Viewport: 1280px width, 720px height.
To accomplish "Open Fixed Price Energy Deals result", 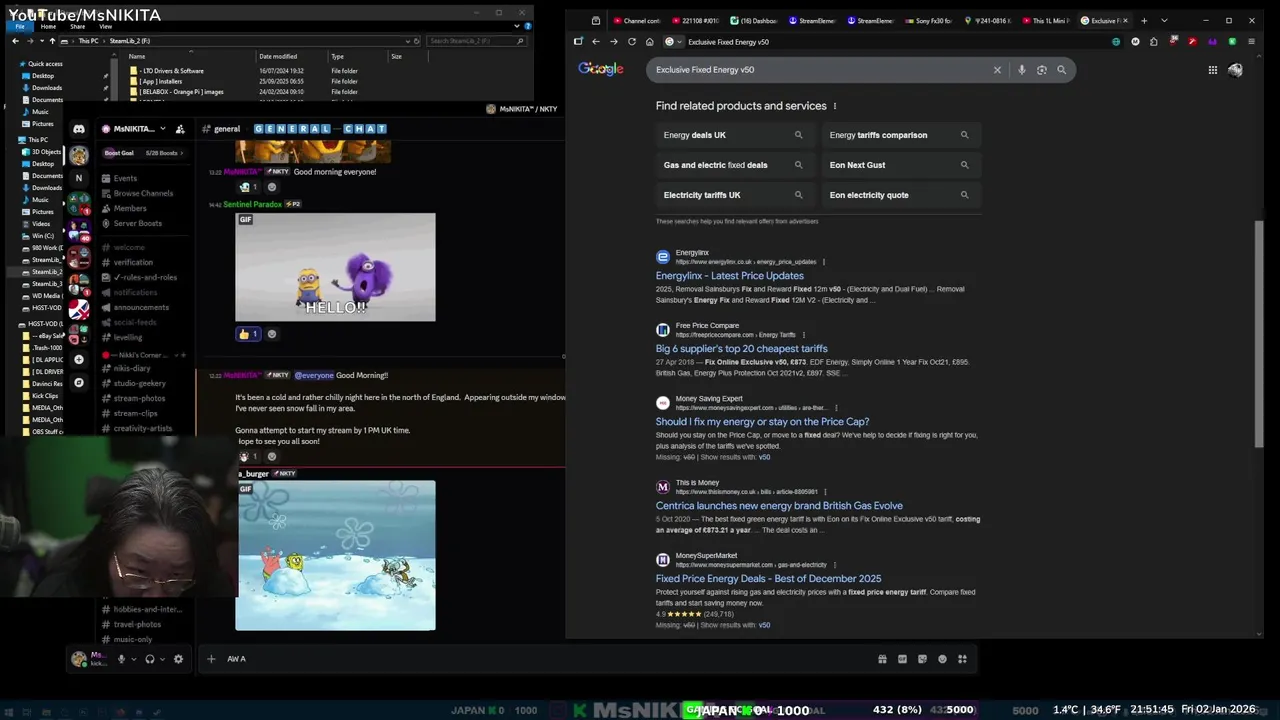I will [768, 579].
